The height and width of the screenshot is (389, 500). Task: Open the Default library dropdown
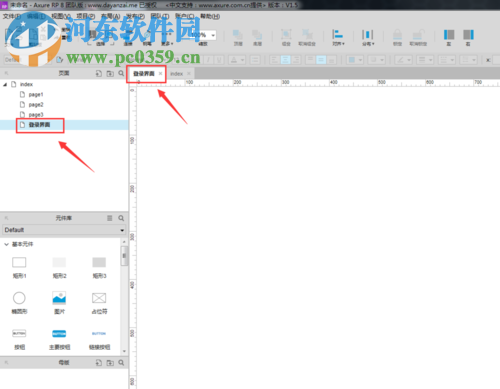(64, 230)
